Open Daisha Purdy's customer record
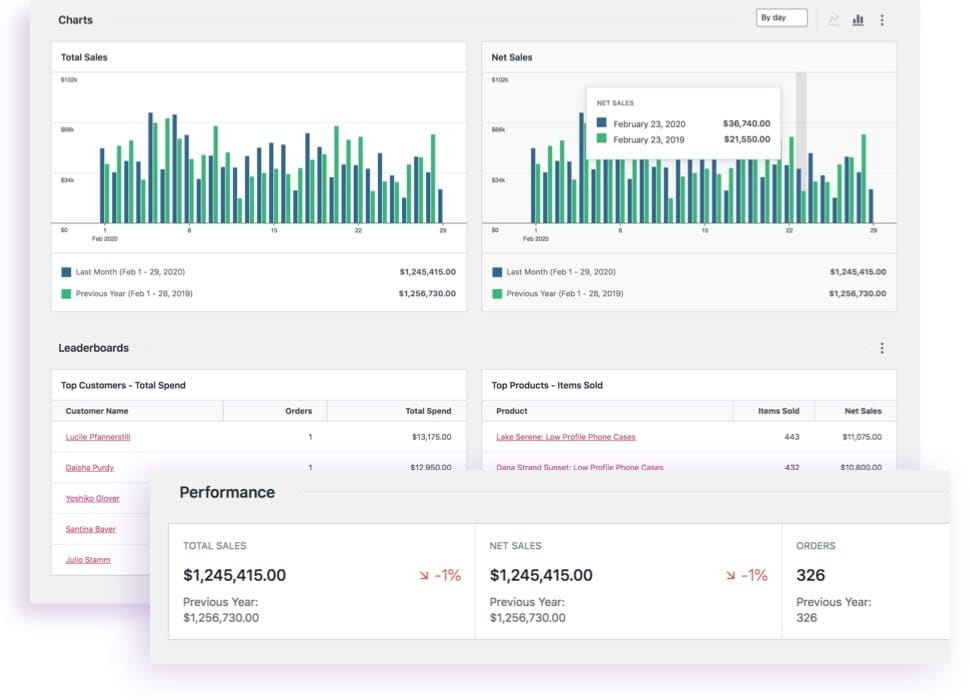The image size is (970, 700). click(x=91, y=467)
